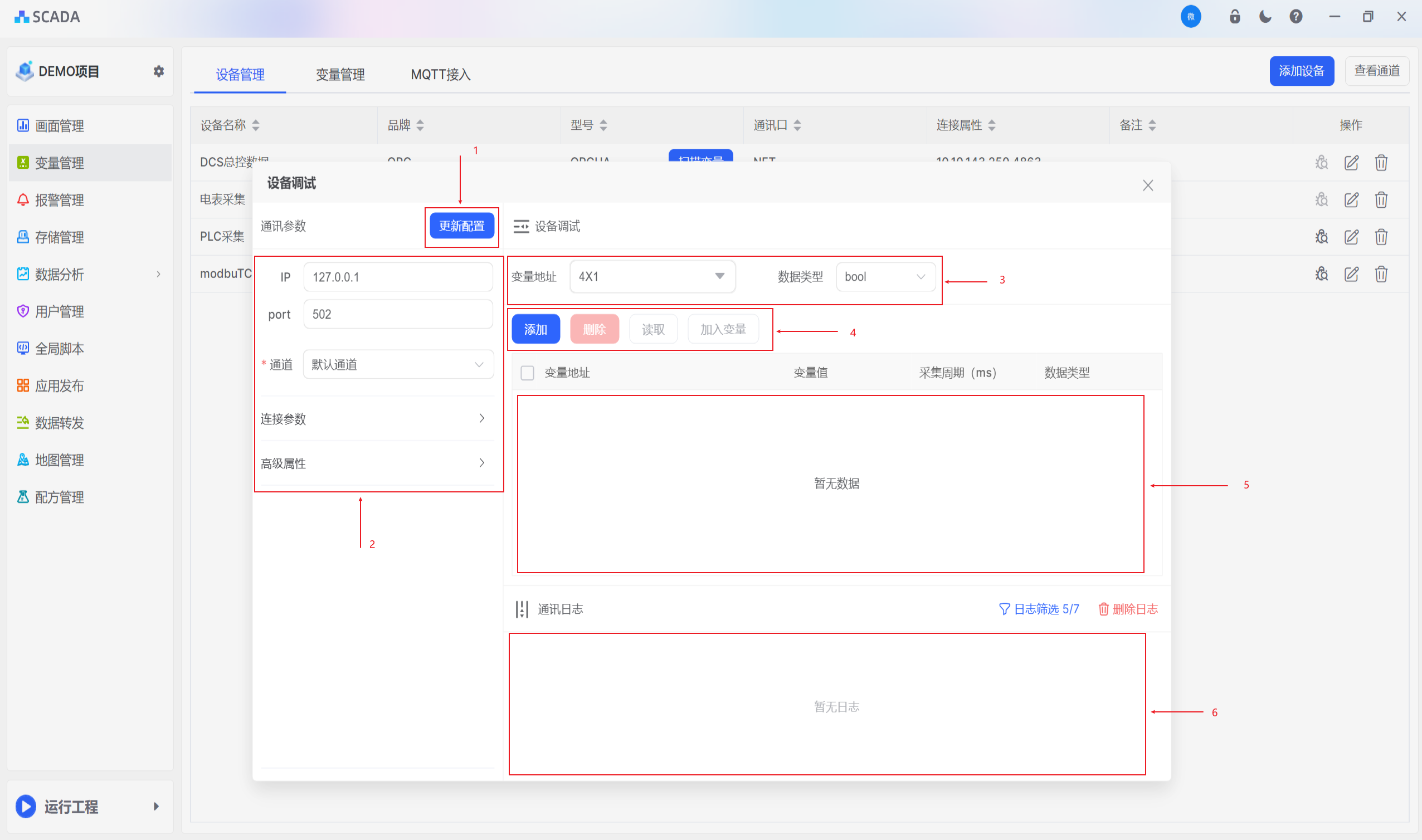This screenshot has width=1422, height=840.
Task: Check the select-all 变量地址 checkbox
Action: (x=527, y=373)
